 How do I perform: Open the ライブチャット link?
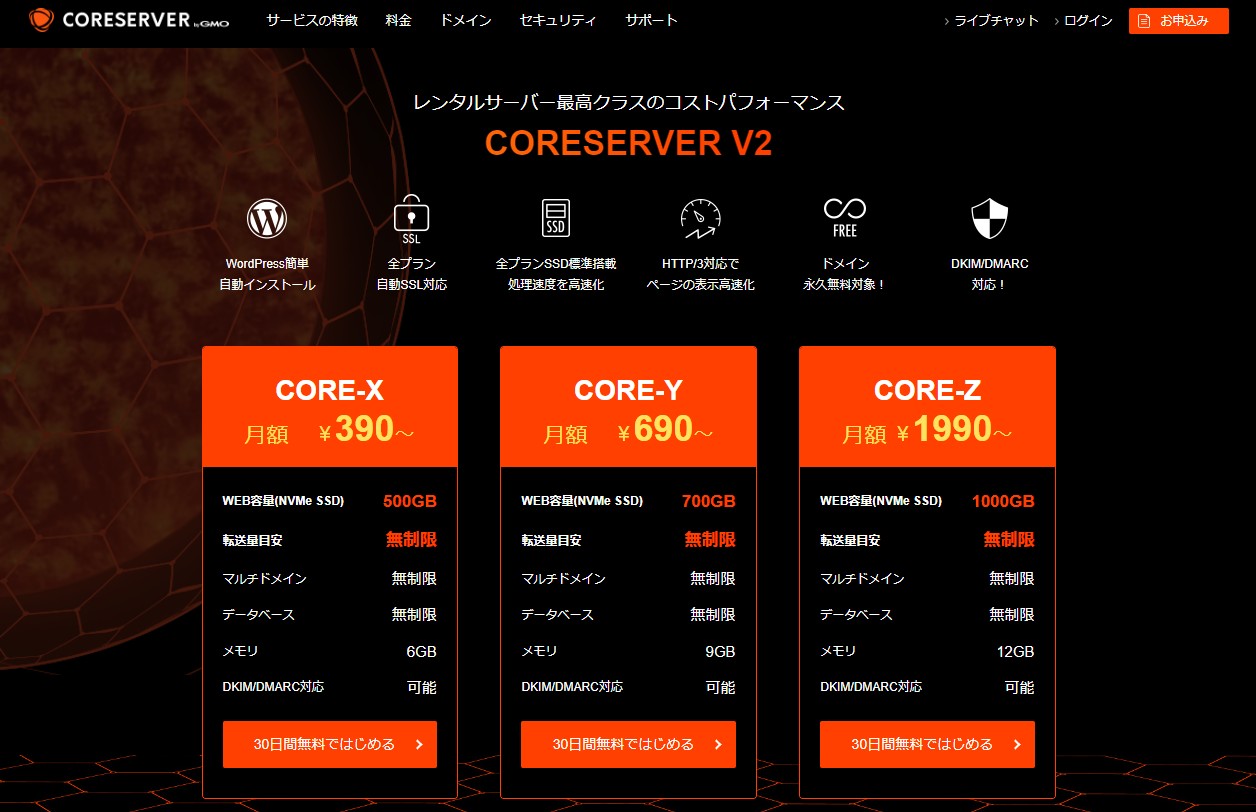(x=996, y=21)
